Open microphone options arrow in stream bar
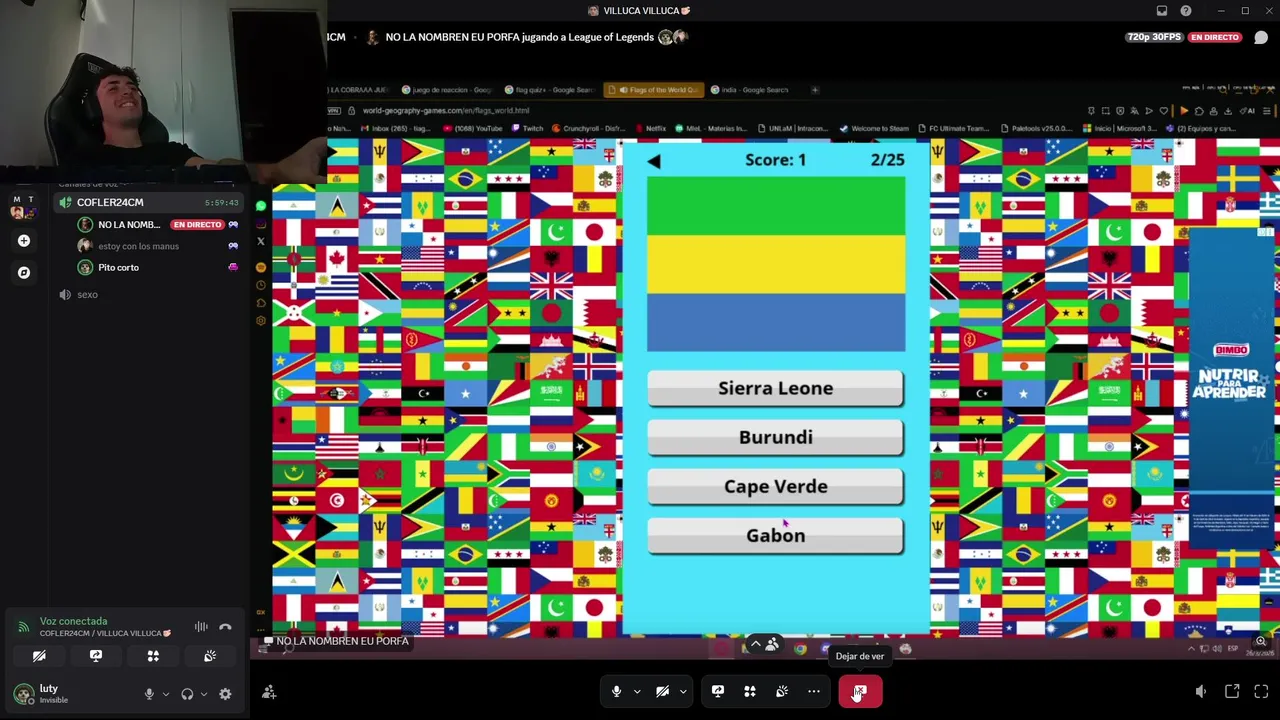Viewport: 1280px width, 720px height. point(636,691)
